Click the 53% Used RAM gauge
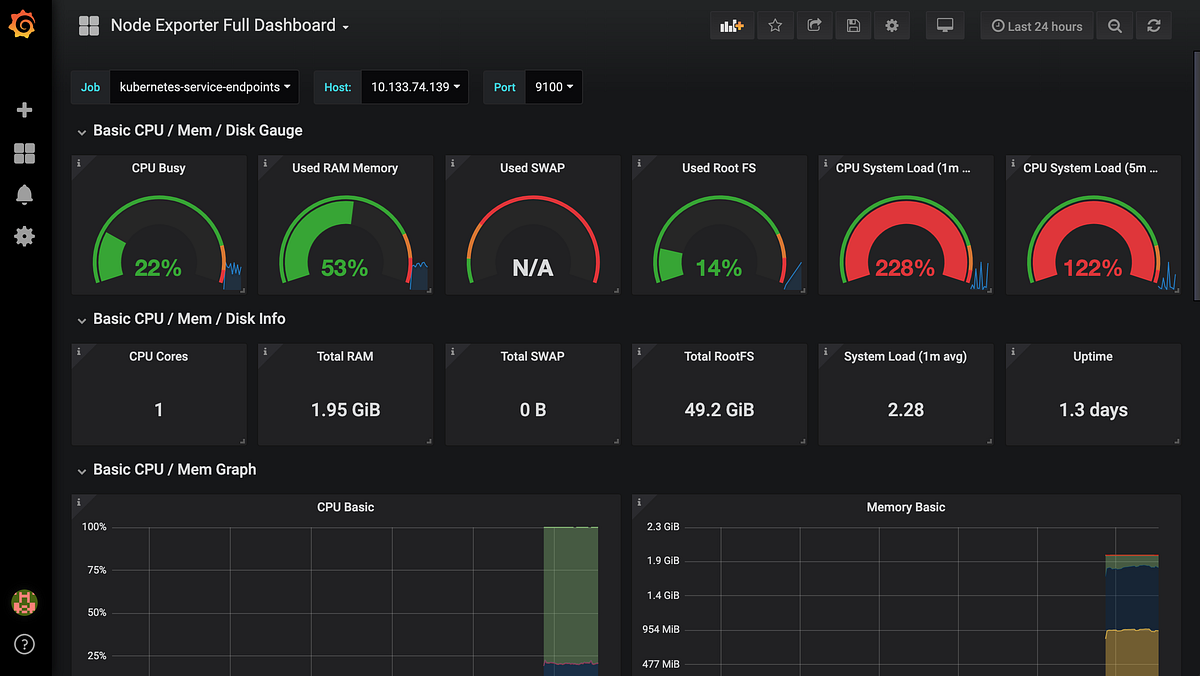Viewport: 1200px width, 676px height. 345,240
